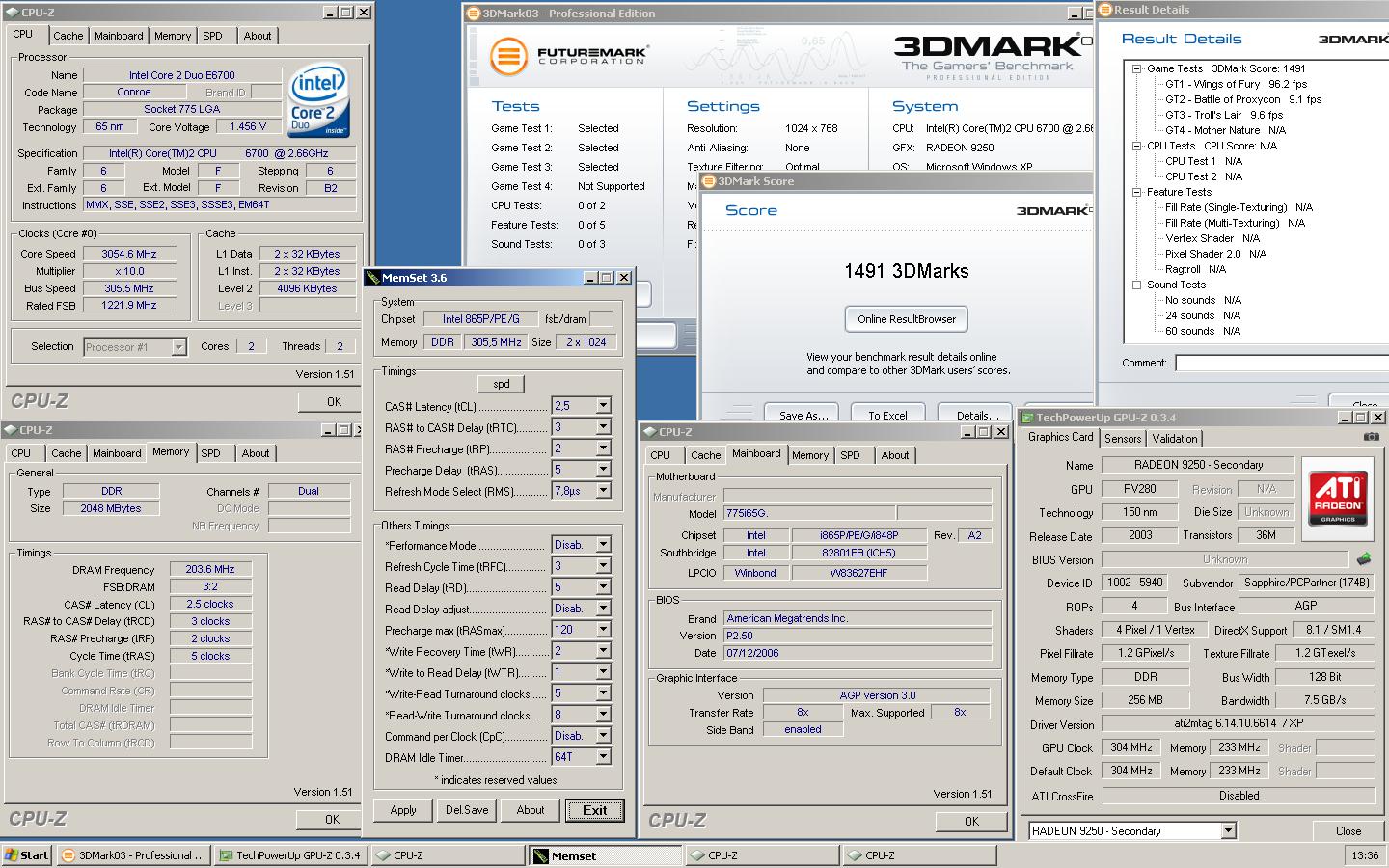The image size is (1389, 868).
Task: Open the Refresh Mode Select dropdown in MemSet
Action: [x=603, y=491]
